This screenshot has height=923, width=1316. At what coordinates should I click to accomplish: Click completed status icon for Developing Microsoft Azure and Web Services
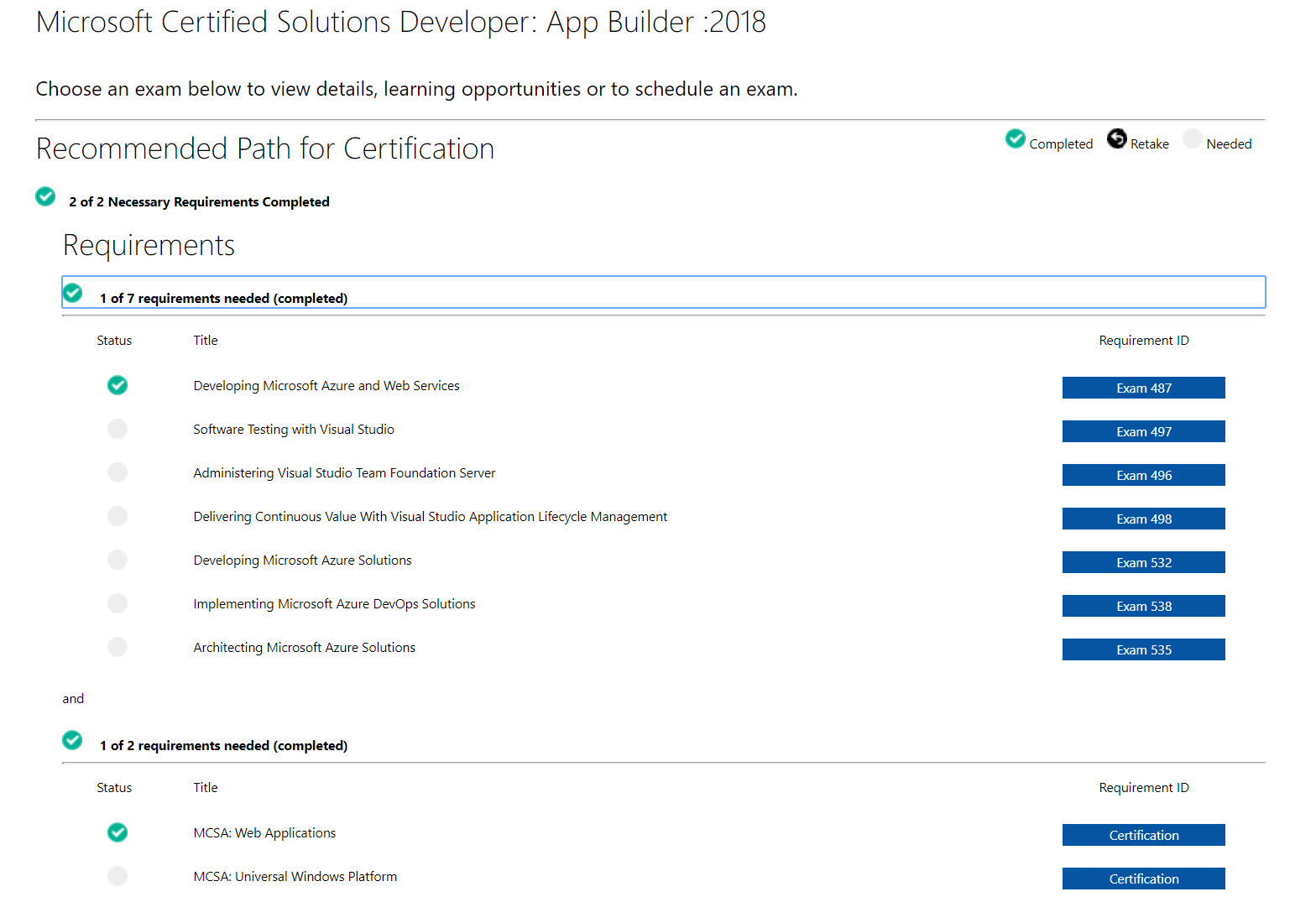117,385
